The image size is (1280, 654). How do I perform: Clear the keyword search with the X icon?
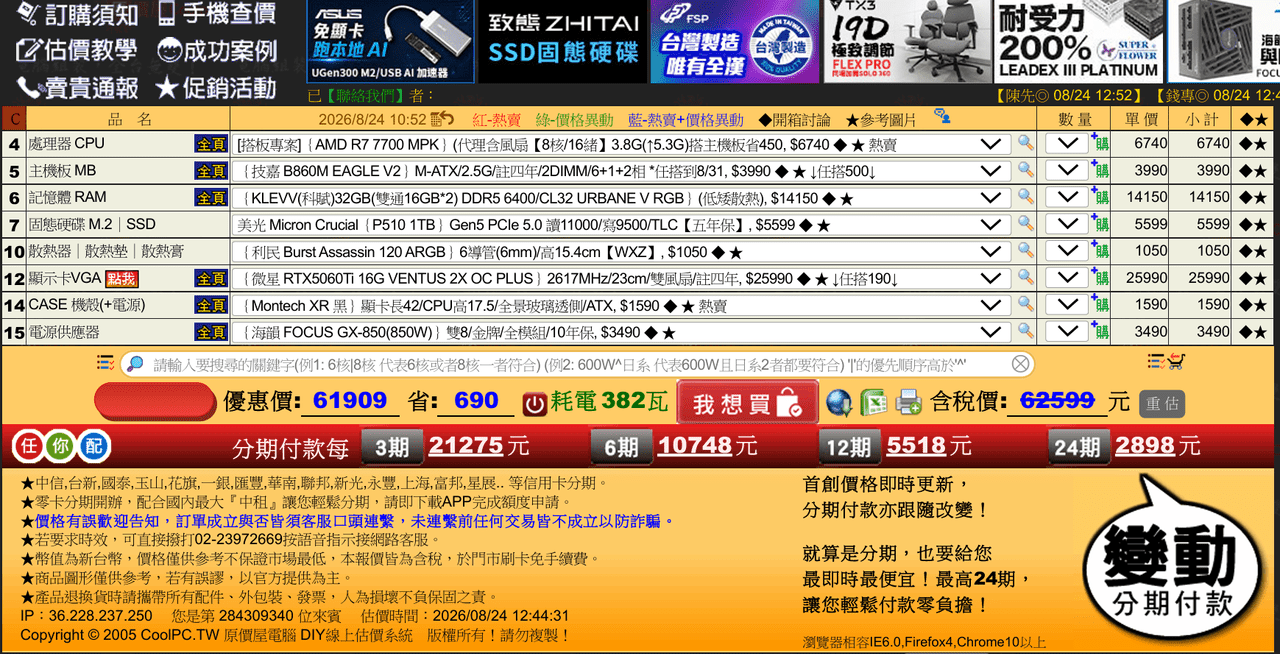(x=1020, y=364)
